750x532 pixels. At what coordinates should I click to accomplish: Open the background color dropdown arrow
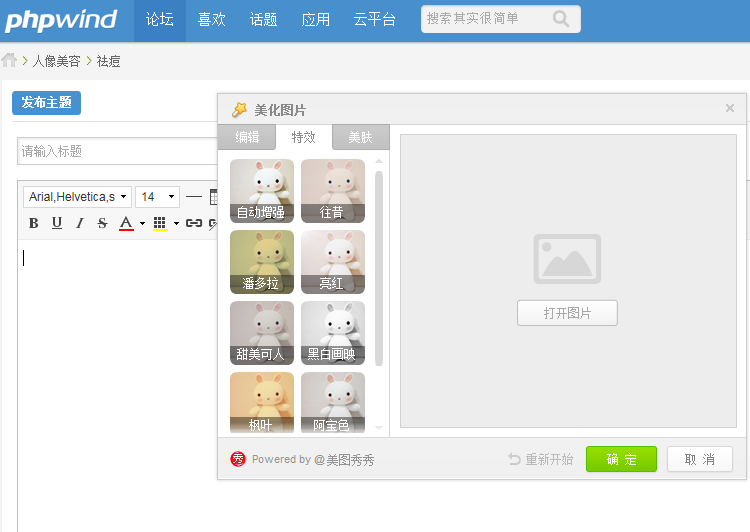click(176, 223)
